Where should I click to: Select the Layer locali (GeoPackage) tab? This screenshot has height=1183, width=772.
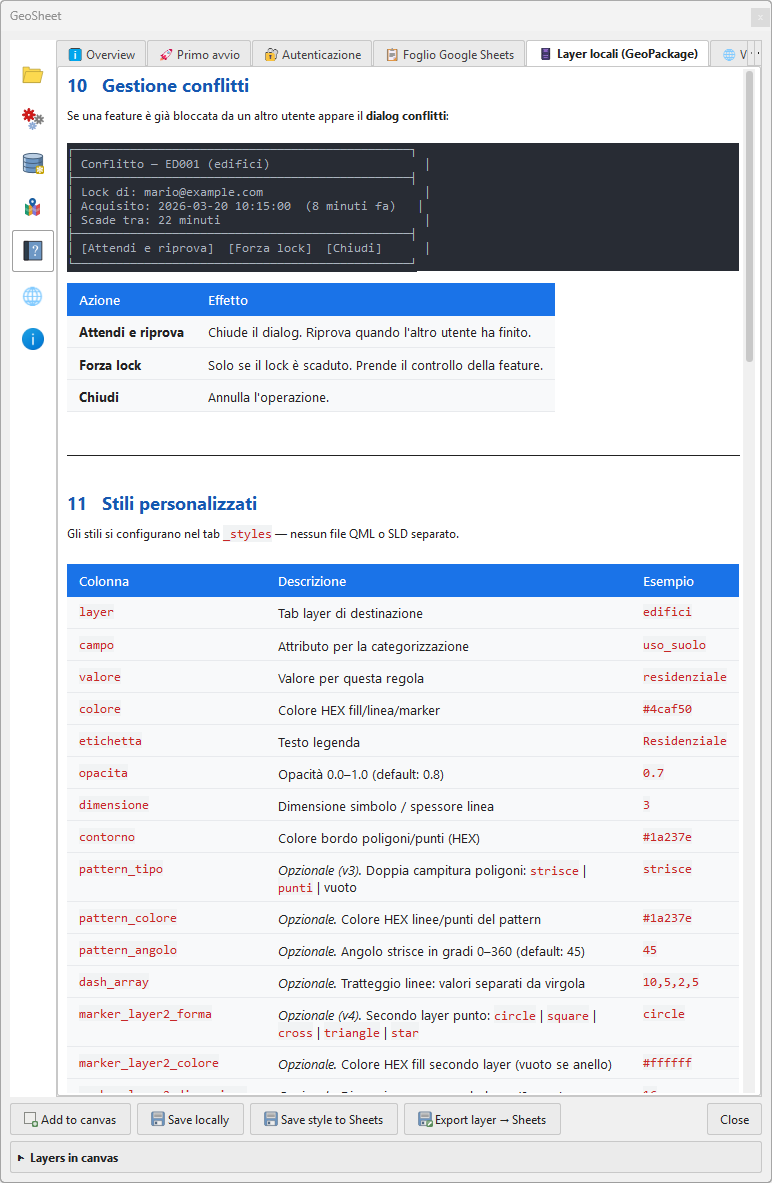click(x=617, y=54)
